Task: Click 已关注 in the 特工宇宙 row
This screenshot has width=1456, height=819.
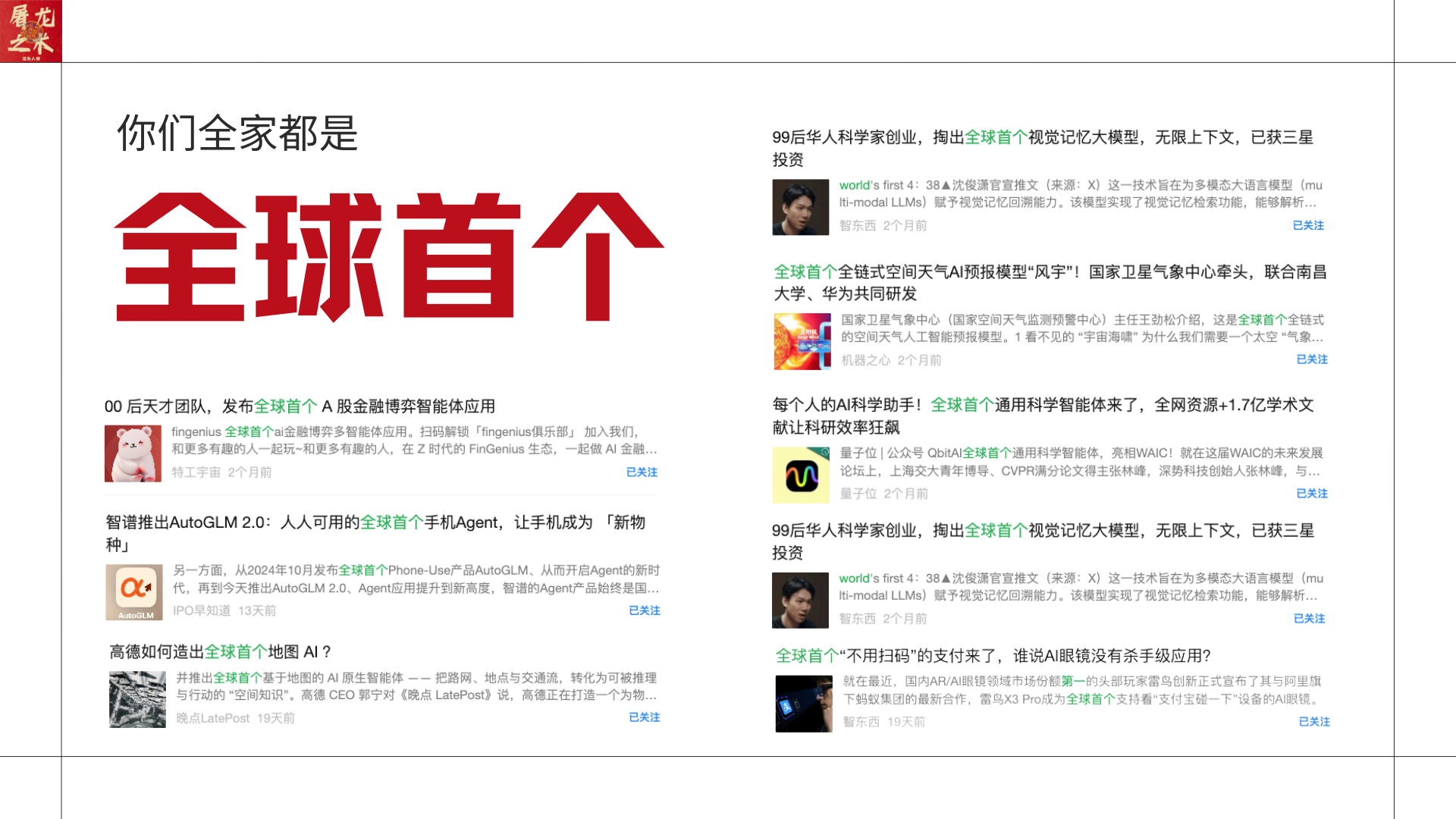Action: coord(642,472)
